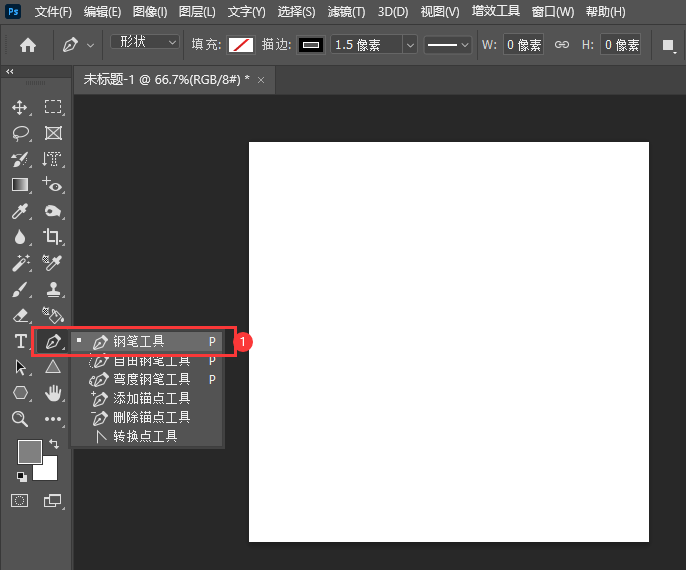Select the Zoom magnifier tool

(x=20, y=419)
